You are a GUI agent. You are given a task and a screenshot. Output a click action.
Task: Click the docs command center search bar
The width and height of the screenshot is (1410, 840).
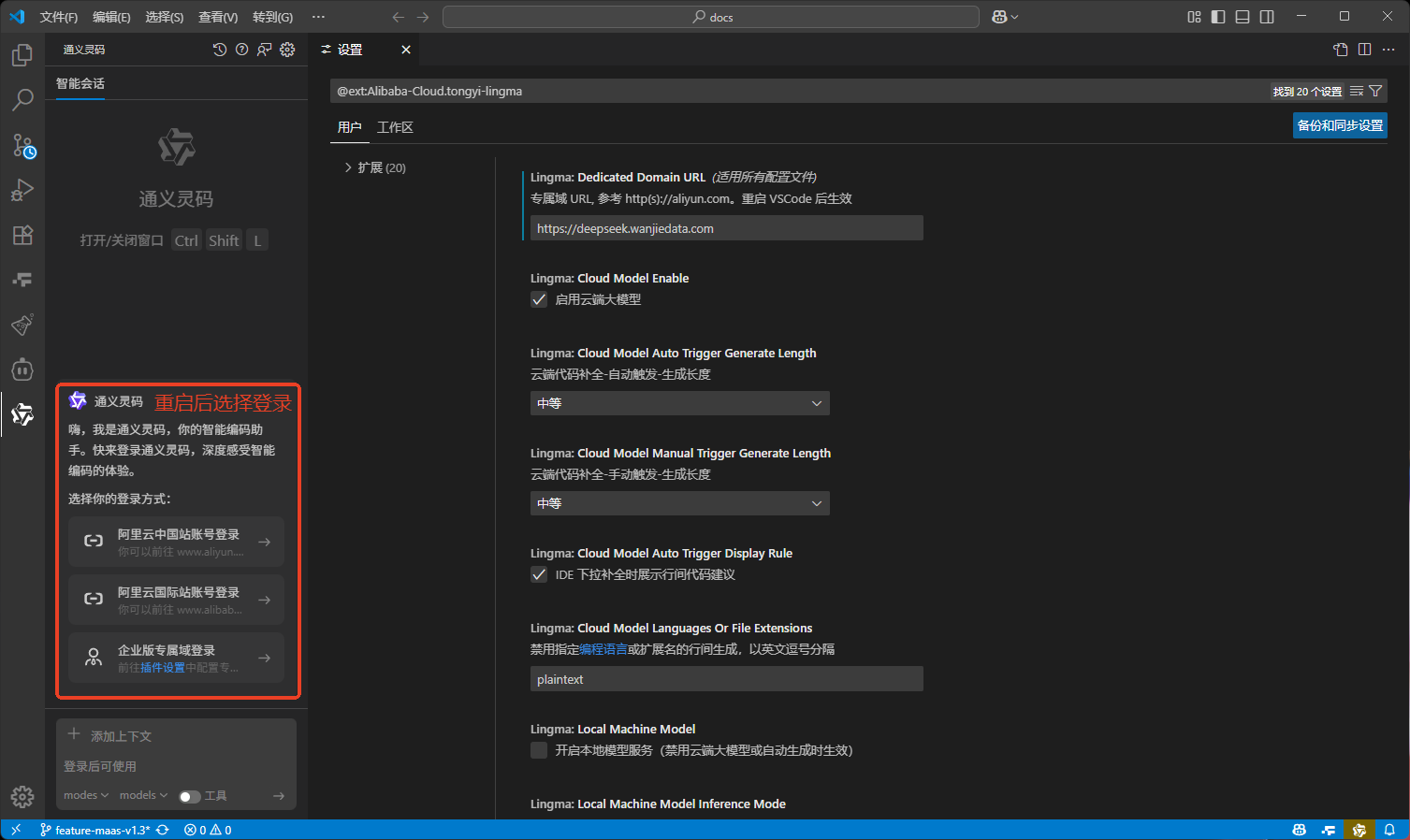pos(711,17)
